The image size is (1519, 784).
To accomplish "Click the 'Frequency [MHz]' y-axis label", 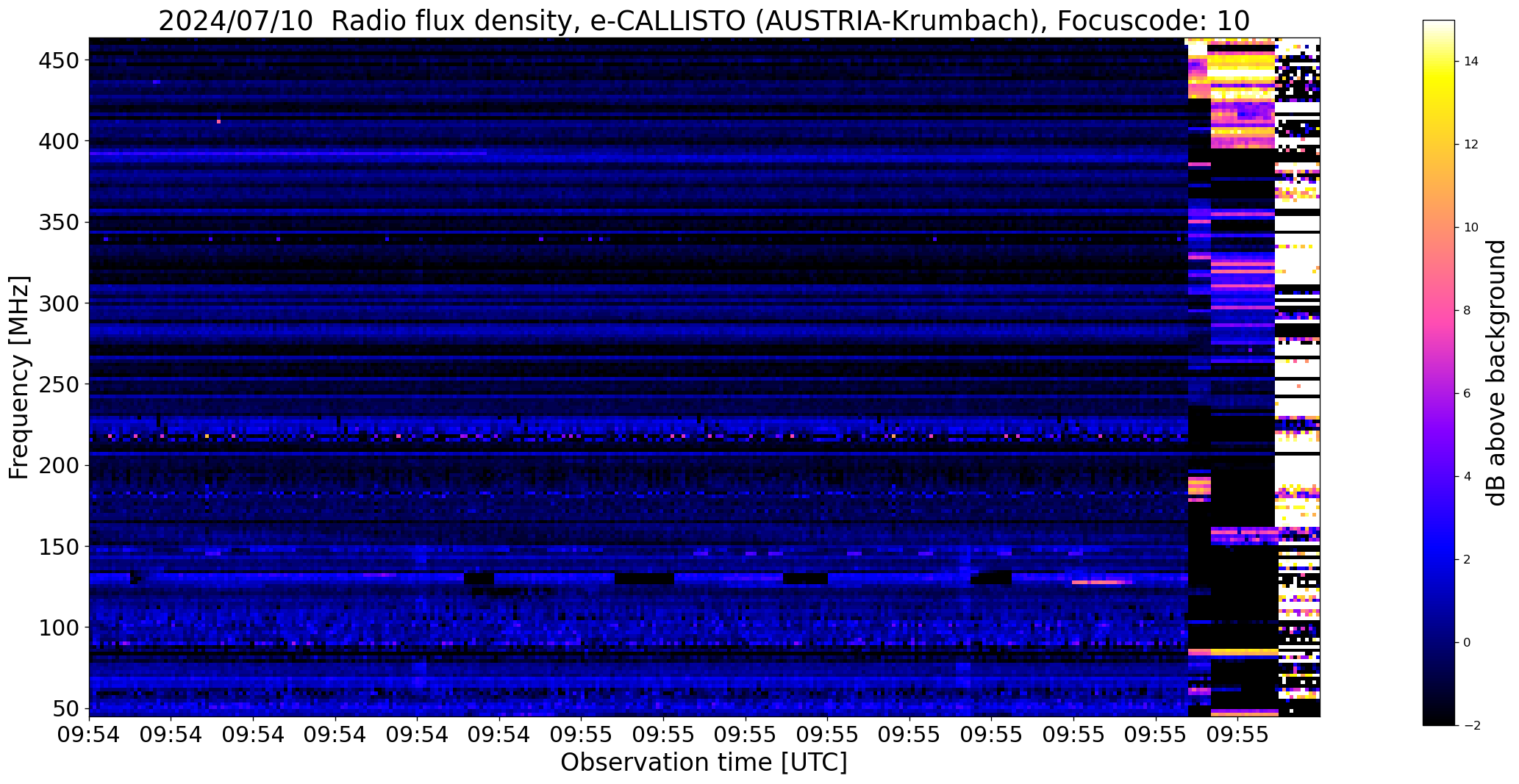I will pyautogui.click(x=18, y=378).
